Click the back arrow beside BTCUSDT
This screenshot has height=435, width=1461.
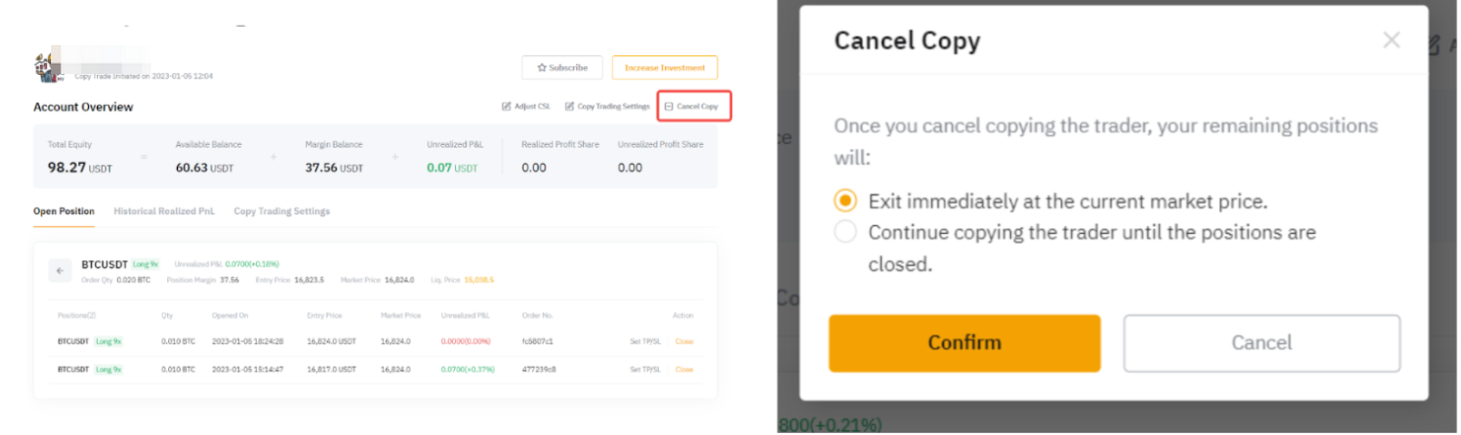point(60,271)
